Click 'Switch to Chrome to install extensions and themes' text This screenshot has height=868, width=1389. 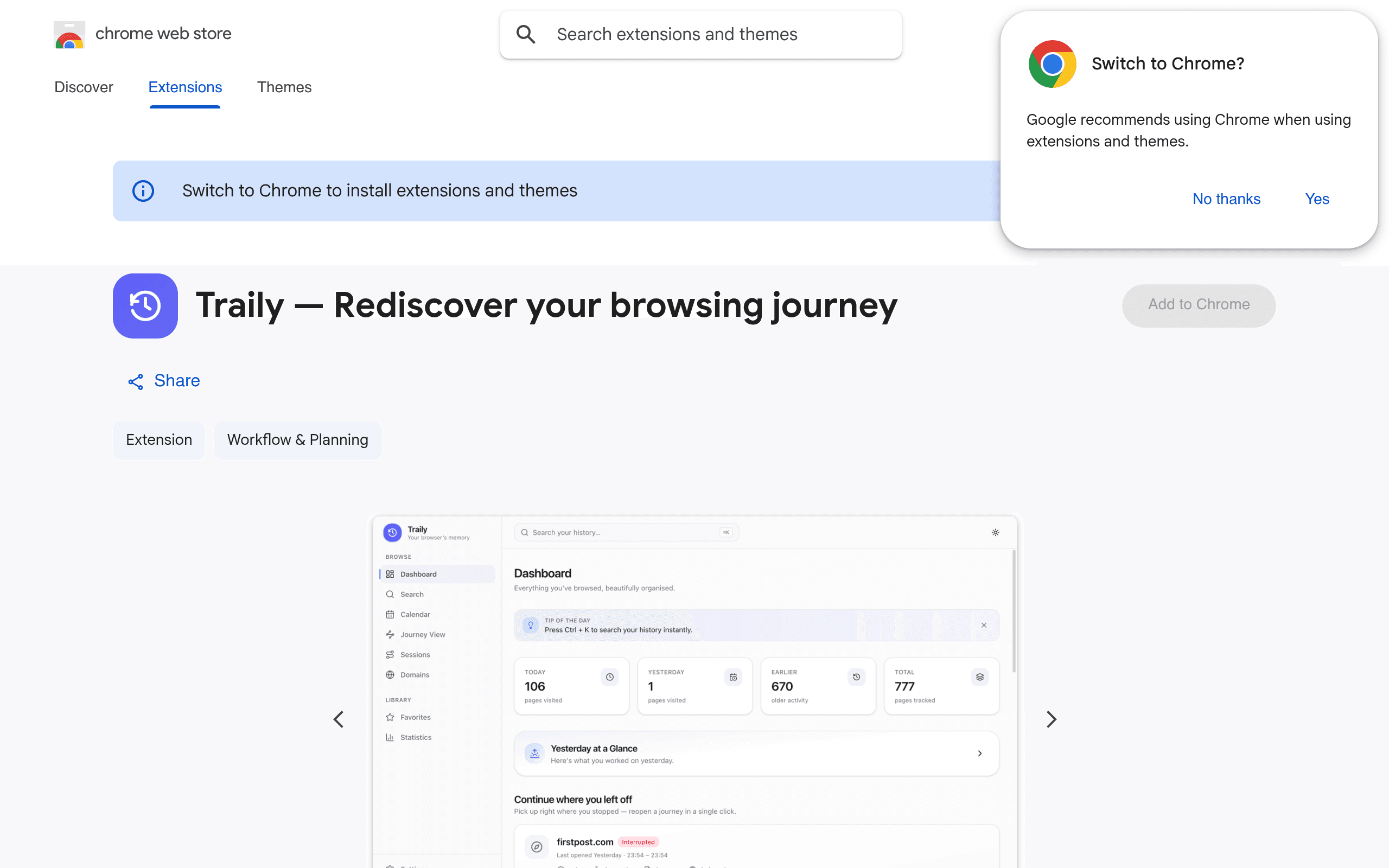pos(379,190)
